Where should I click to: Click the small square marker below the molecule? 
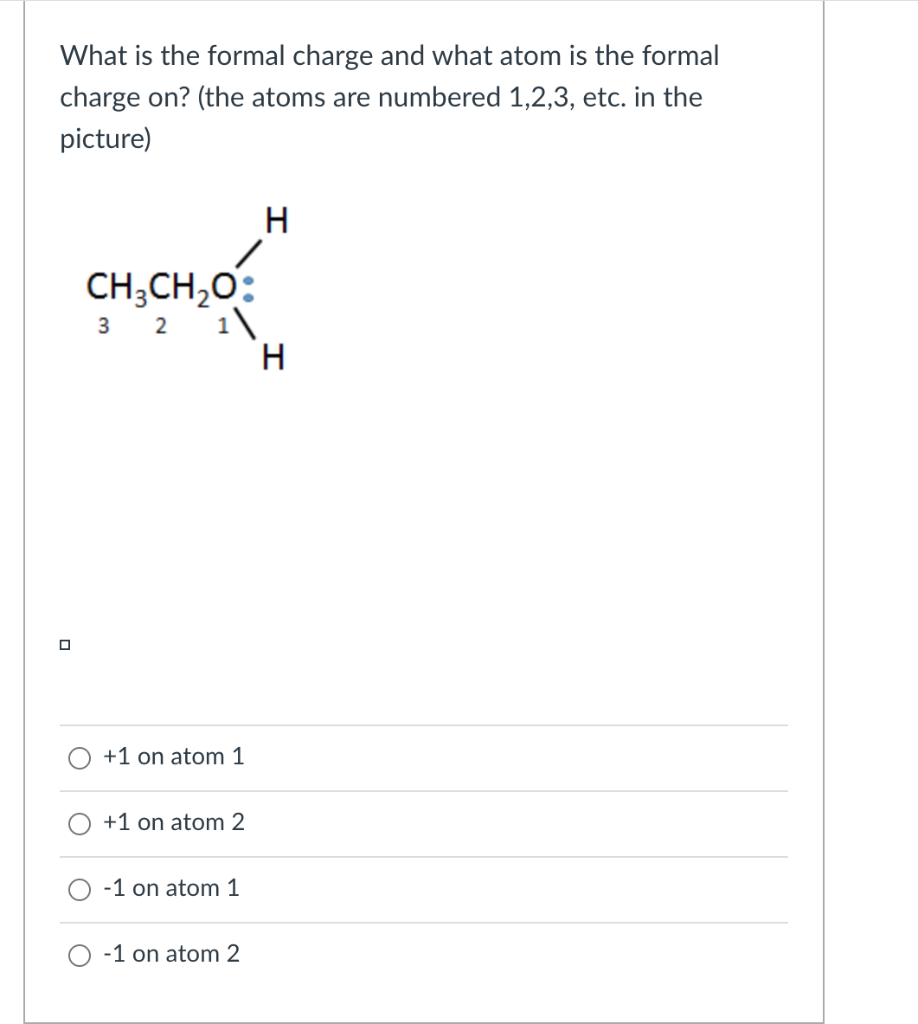click(65, 645)
